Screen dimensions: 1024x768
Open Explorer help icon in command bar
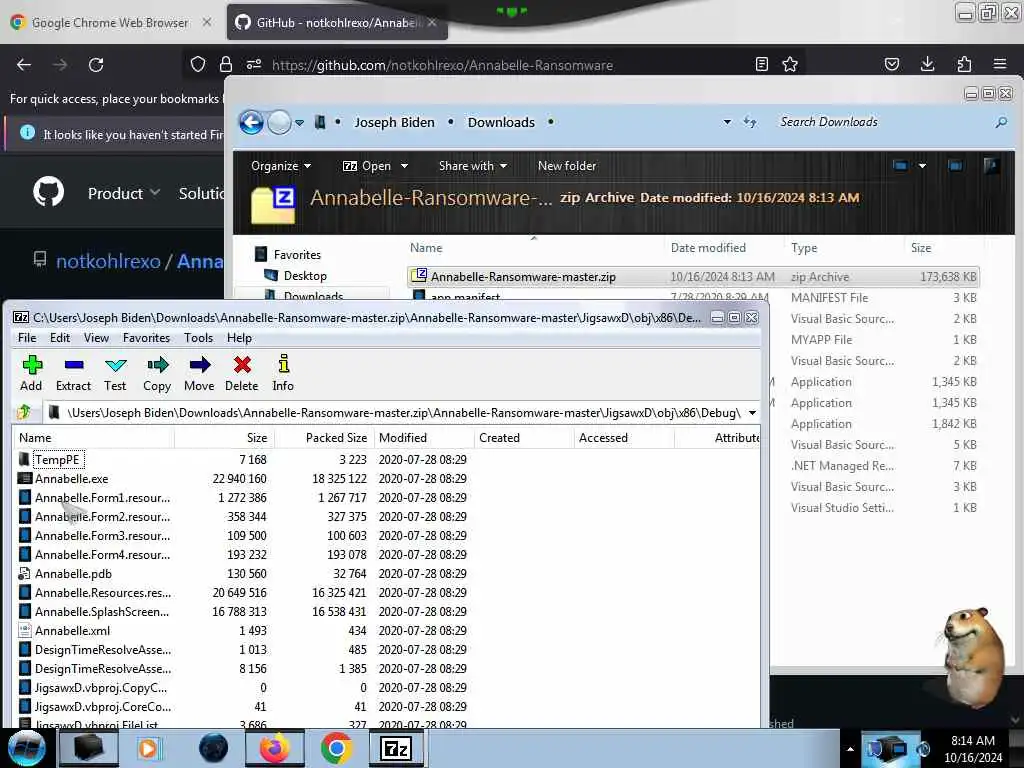[991, 166]
